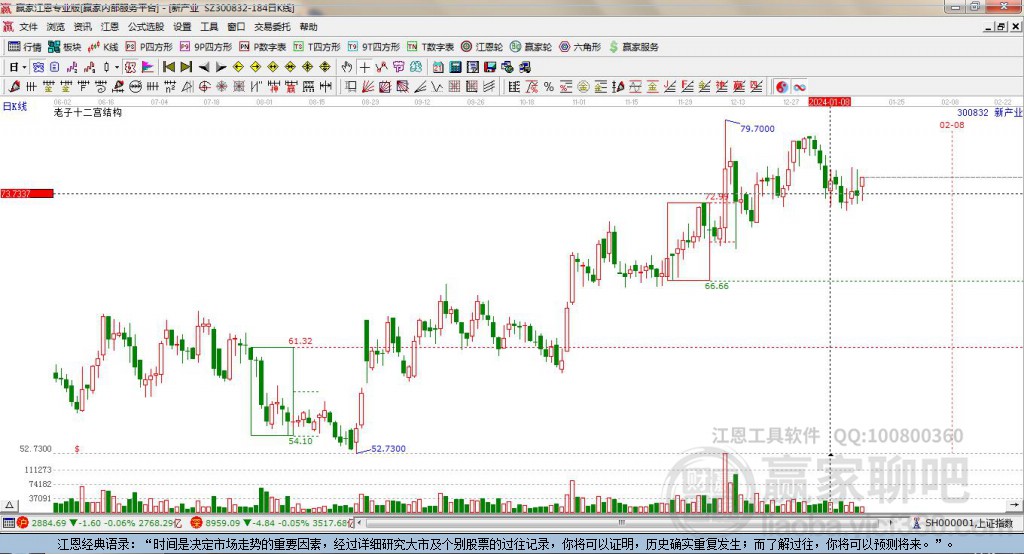Open the 六角形 hexagon tool
This screenshot has height=554, width=1024.
tap(580, 46)
